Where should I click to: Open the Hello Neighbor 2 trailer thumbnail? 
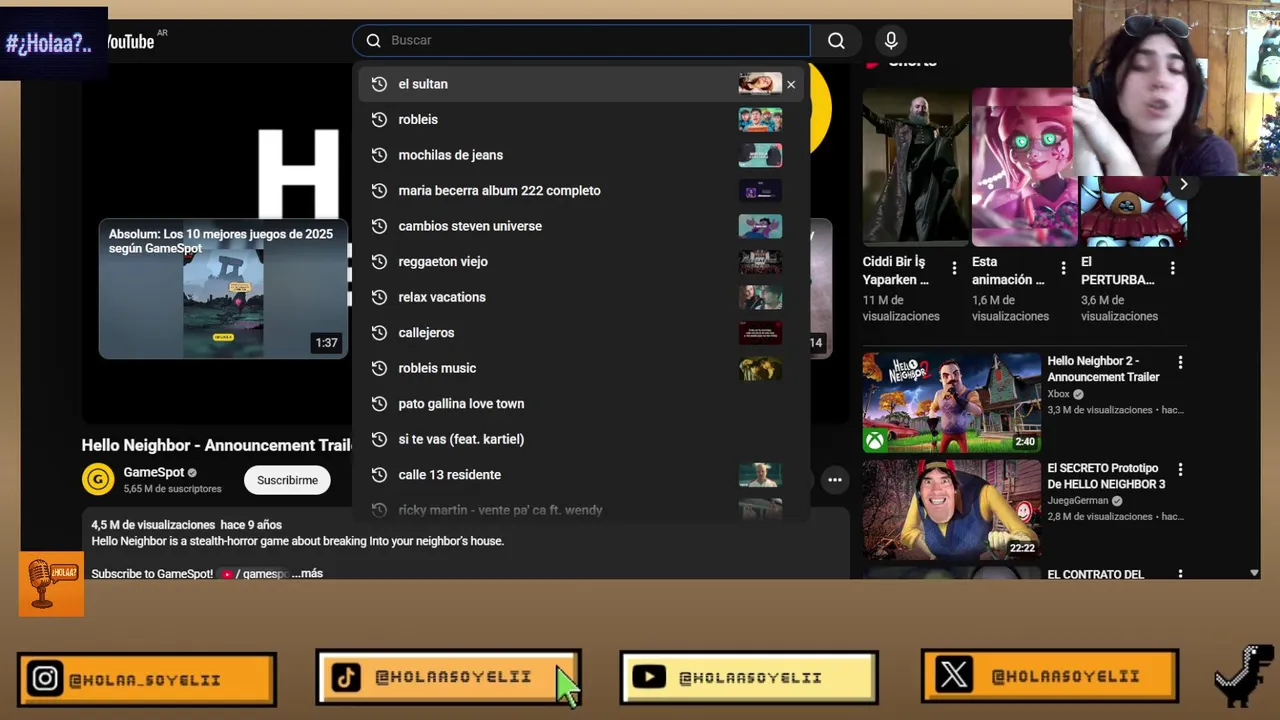pyautogui.click(x=952, y=402)
